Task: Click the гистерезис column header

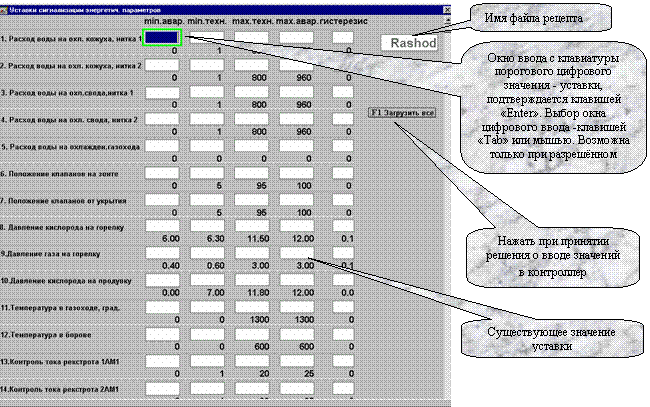Action: 344,21
